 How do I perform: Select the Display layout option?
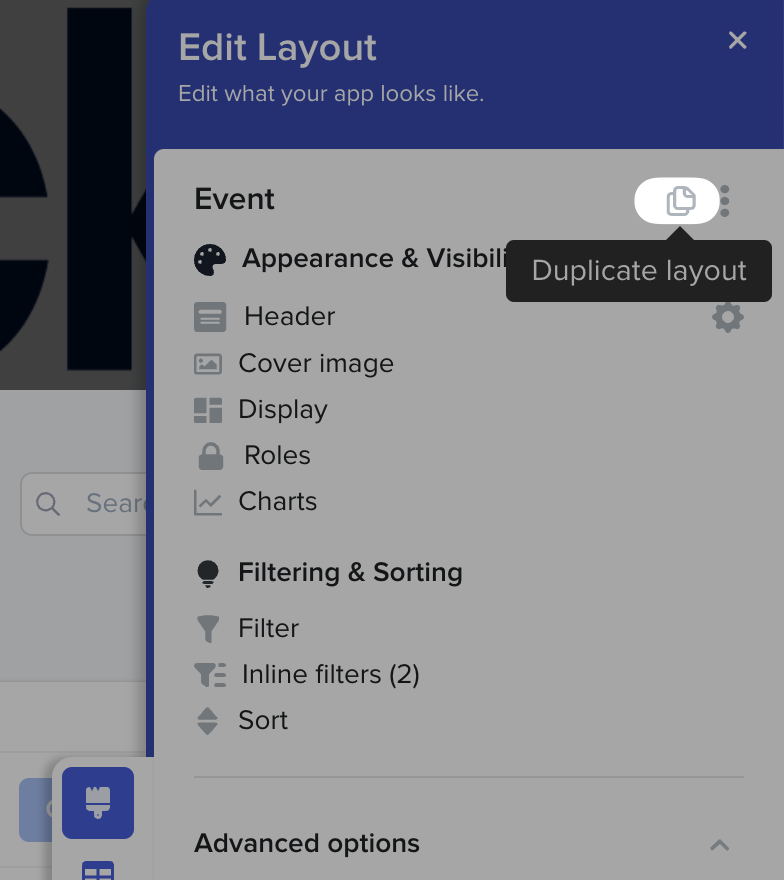click(x=282, y=410)
